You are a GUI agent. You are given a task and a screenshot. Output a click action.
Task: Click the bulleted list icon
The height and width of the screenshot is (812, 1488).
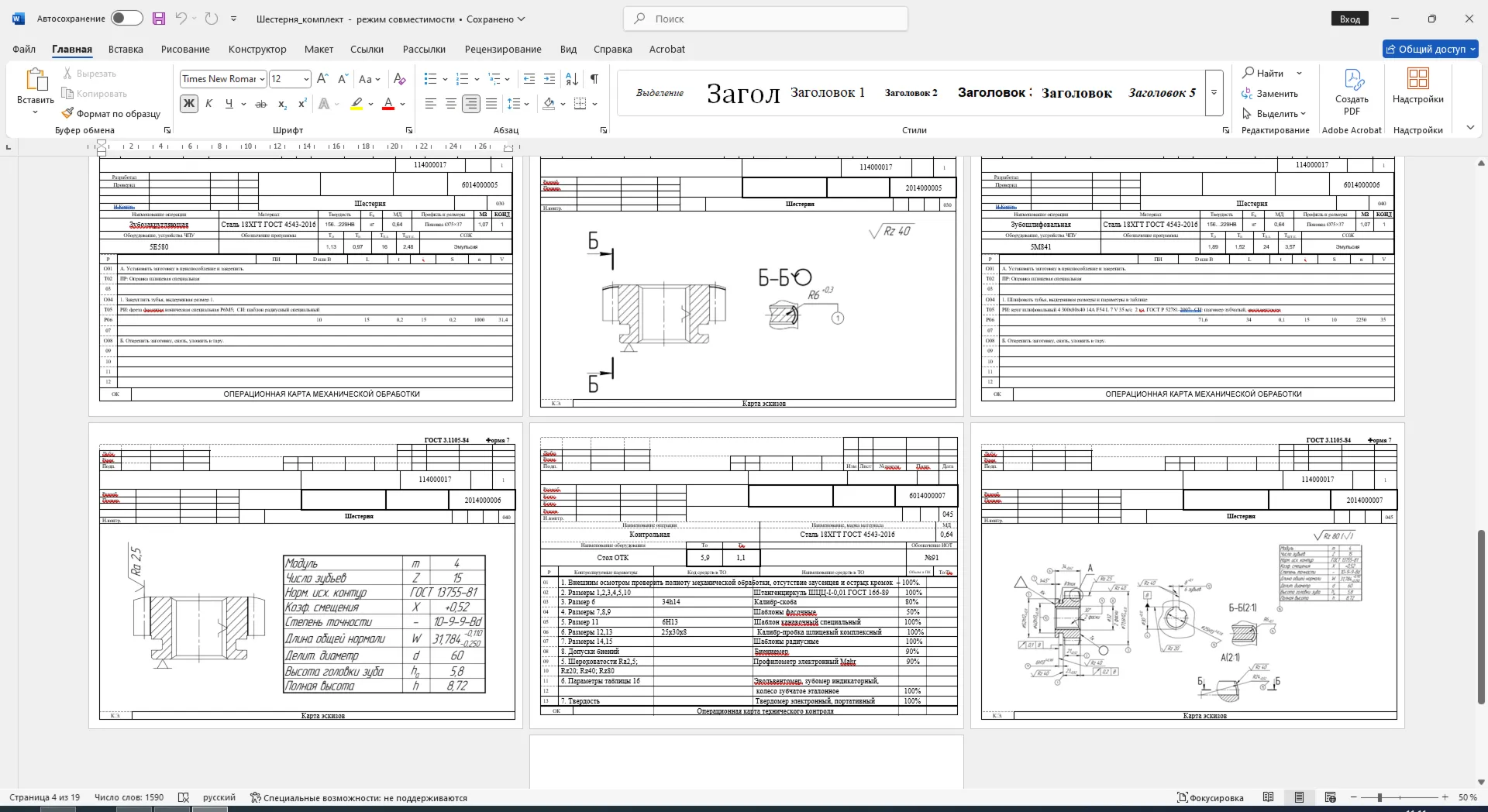click(x=431, y=79)
